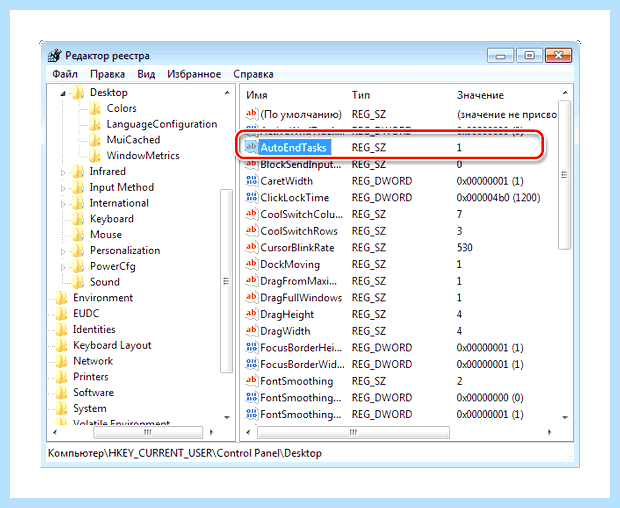The image size is (620, 508).
Task: Sort by the Тип column header
Action: (361, 95)
